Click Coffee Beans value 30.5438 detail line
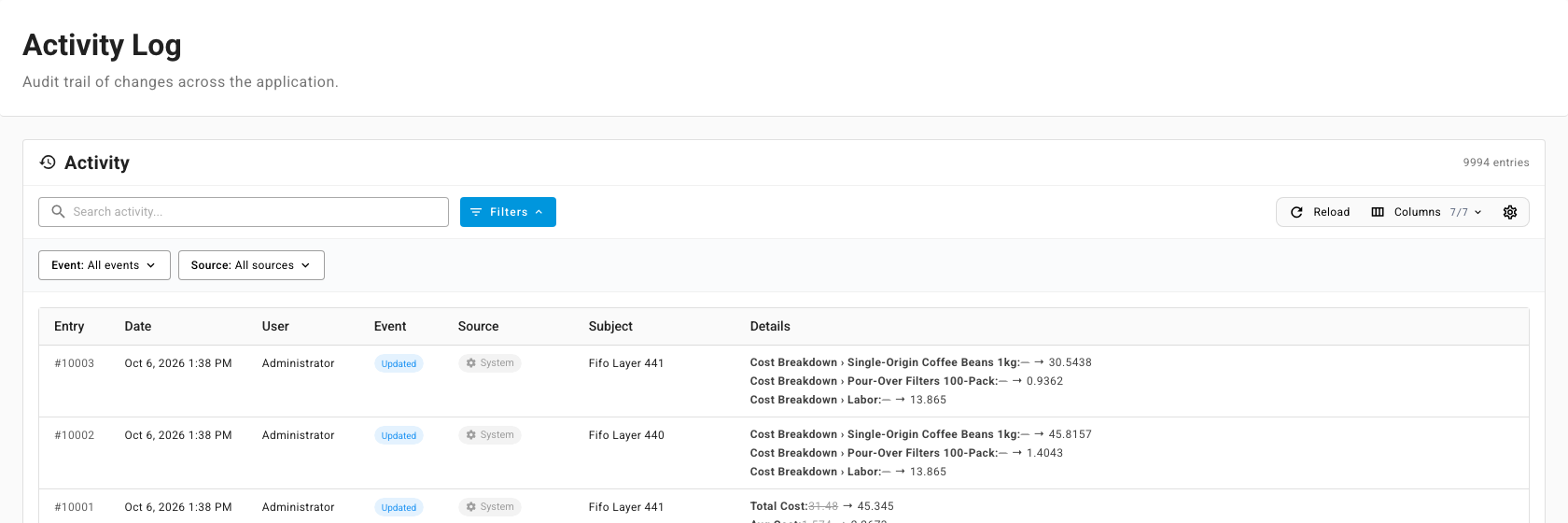Screen dimensions: 1568x523 [x=920, y=362]
